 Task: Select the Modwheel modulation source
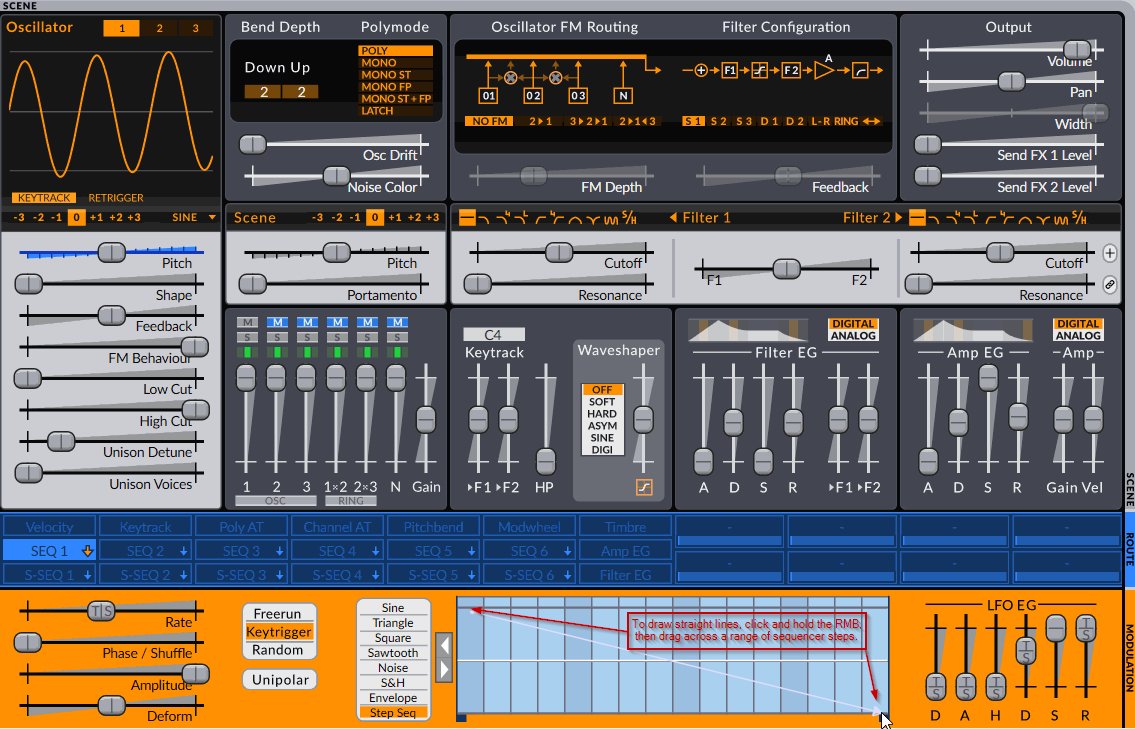click(529, 527)
